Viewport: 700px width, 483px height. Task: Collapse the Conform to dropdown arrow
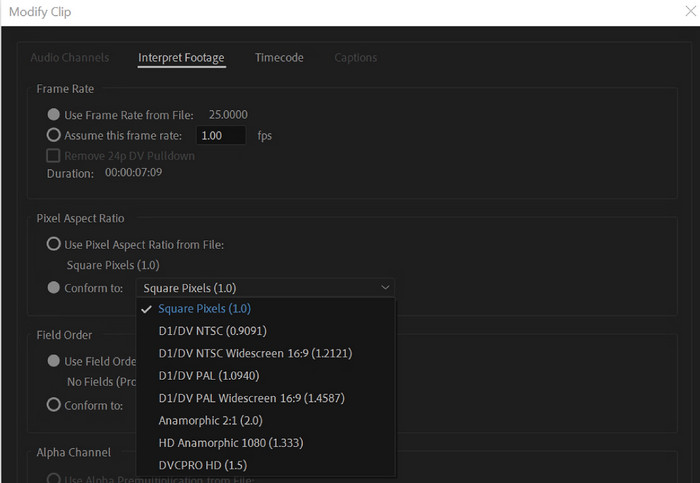click(x=386, y=288)
